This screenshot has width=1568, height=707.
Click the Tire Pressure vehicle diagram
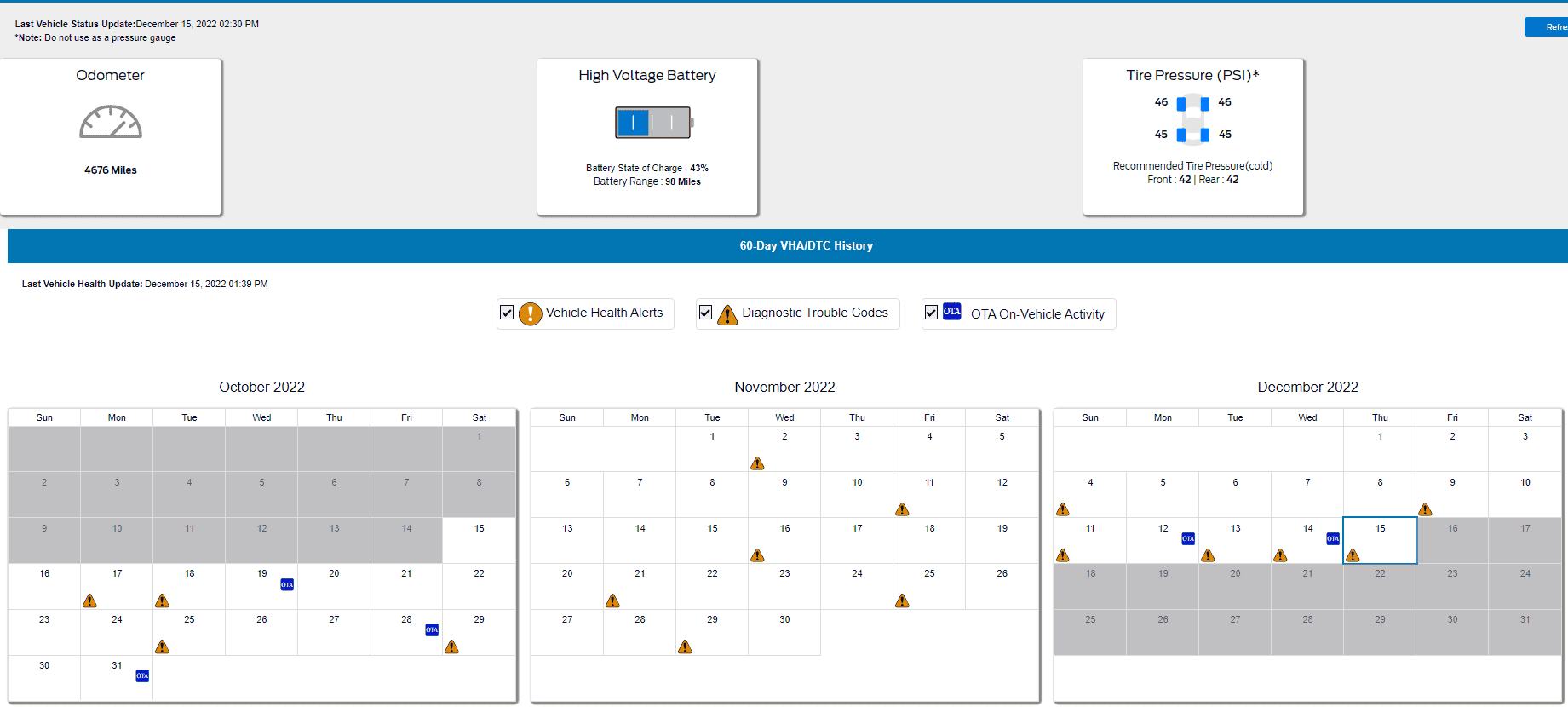coord(1192,118)
